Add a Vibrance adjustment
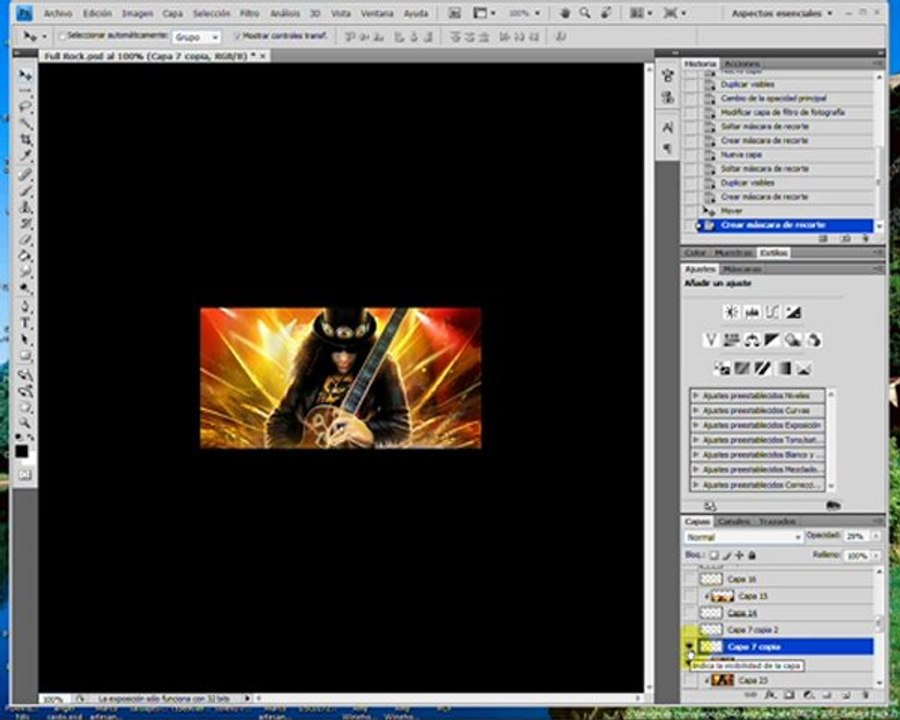 click(x=711, y=340)
